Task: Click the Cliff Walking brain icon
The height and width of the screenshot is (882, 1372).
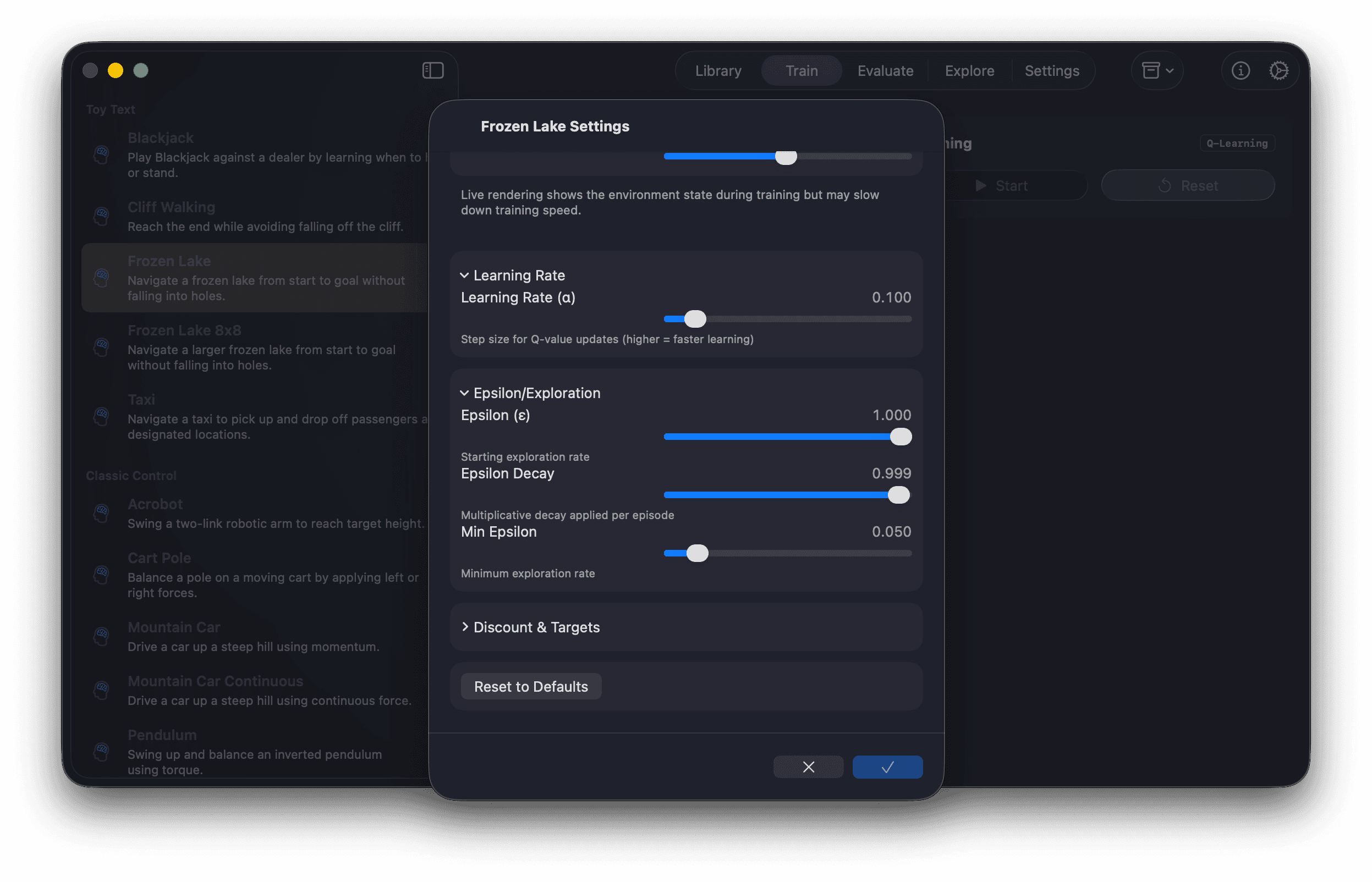Action: [102, 216]
